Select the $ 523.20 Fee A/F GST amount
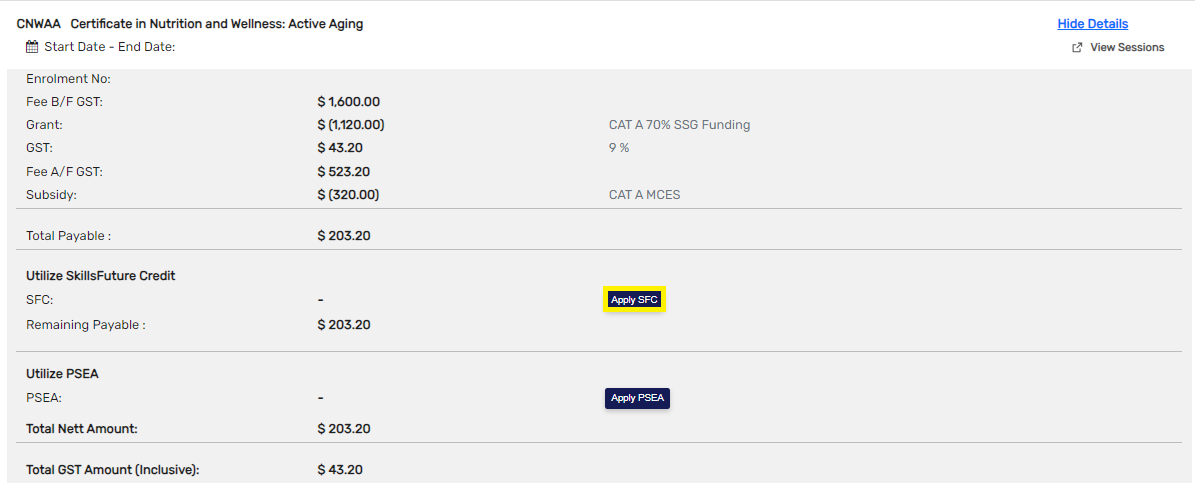This screenshot has width=1195, height=486. [343, 172]
